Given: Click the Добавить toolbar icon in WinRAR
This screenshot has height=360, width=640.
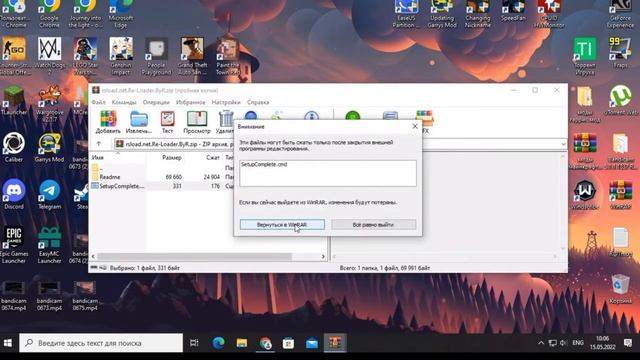Looking at the screenshot, I should pos(108,122).
